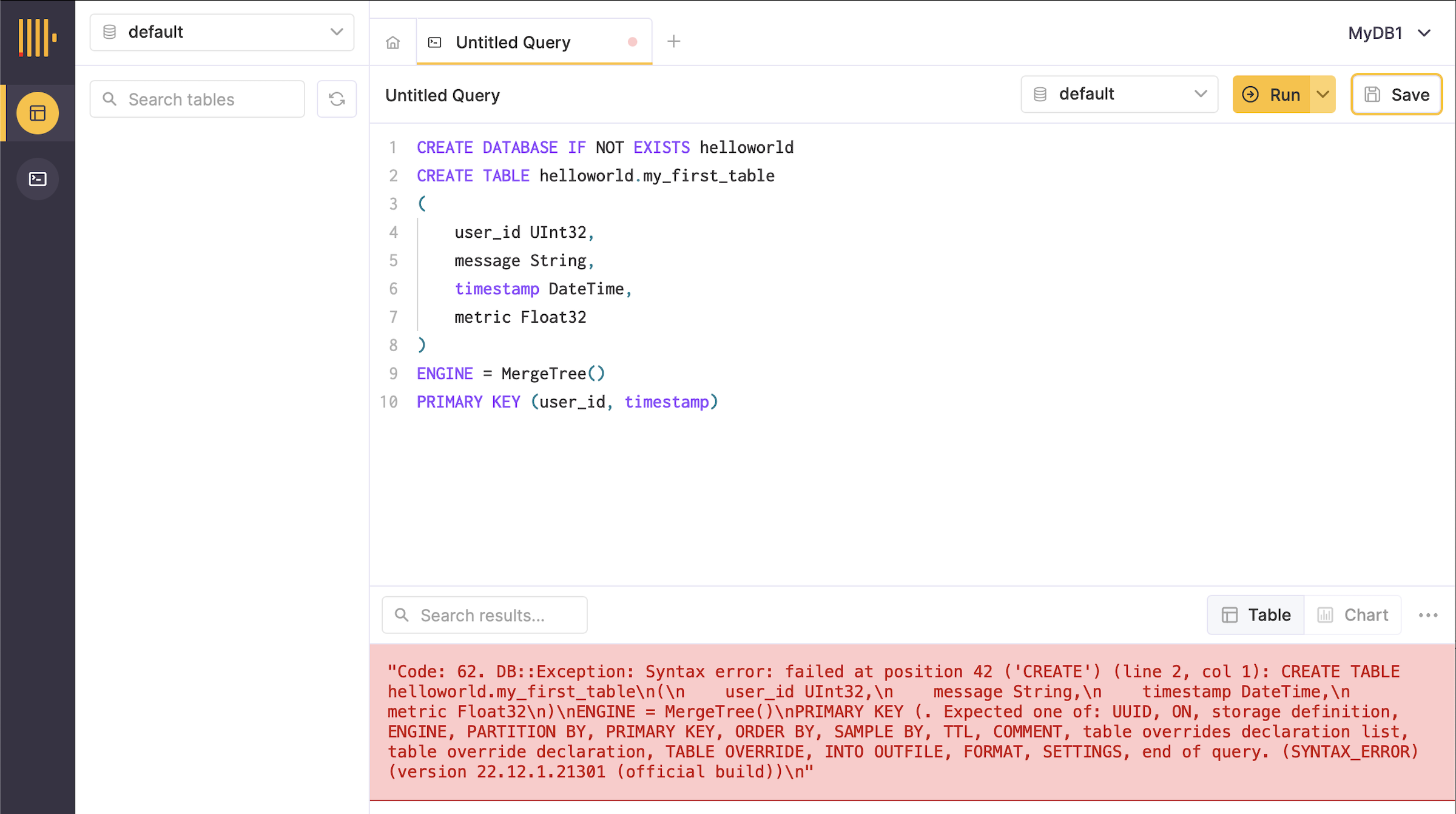Switch results to Table view

click(1256, 615)
